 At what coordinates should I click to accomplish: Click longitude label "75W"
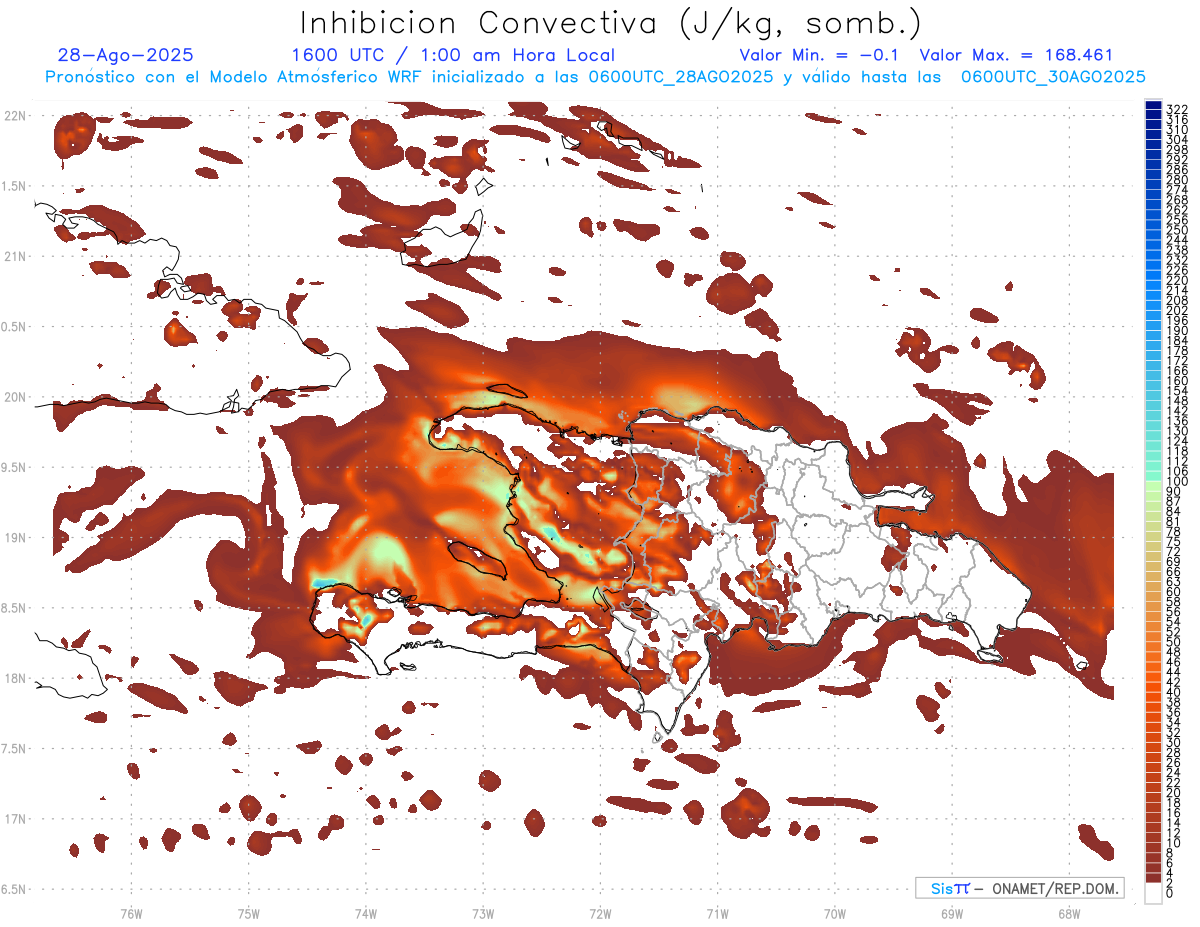pyautogui.click(x=248, y=913)
